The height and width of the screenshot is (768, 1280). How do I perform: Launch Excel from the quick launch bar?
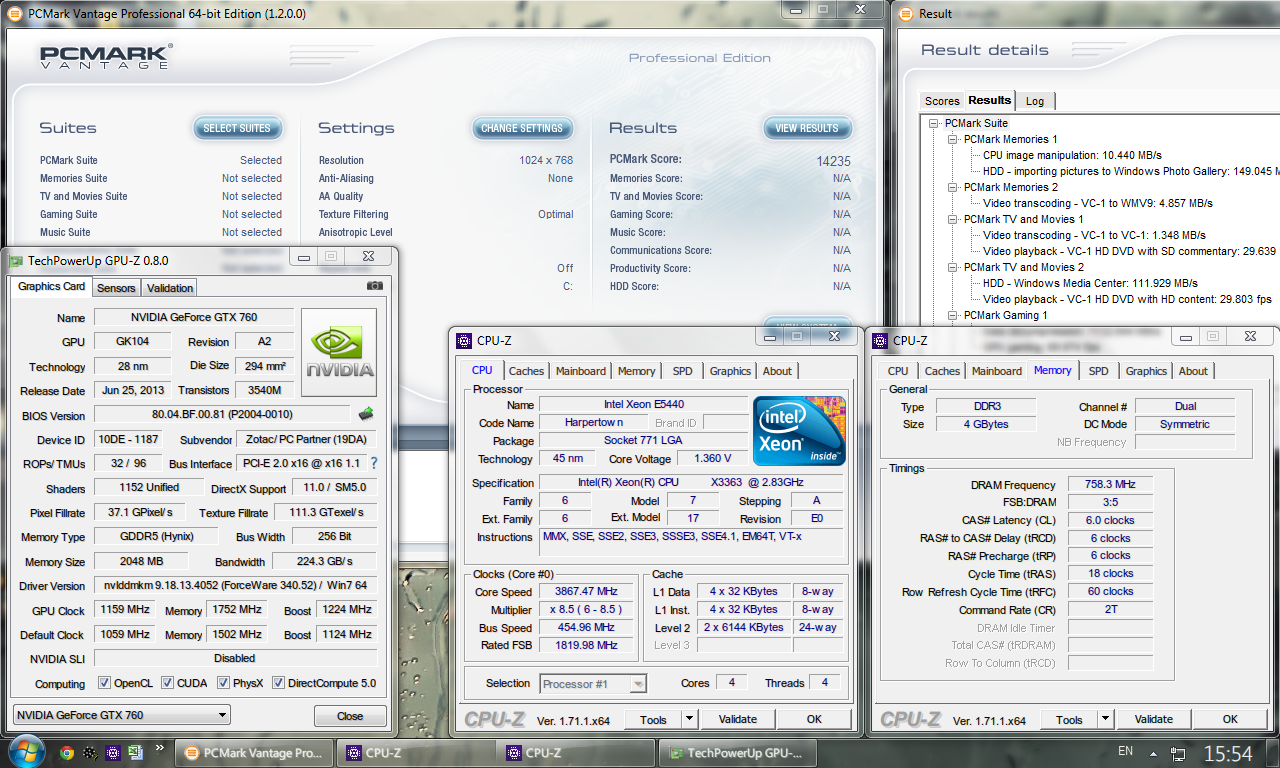pyautogui.click(x=134, y=753)
